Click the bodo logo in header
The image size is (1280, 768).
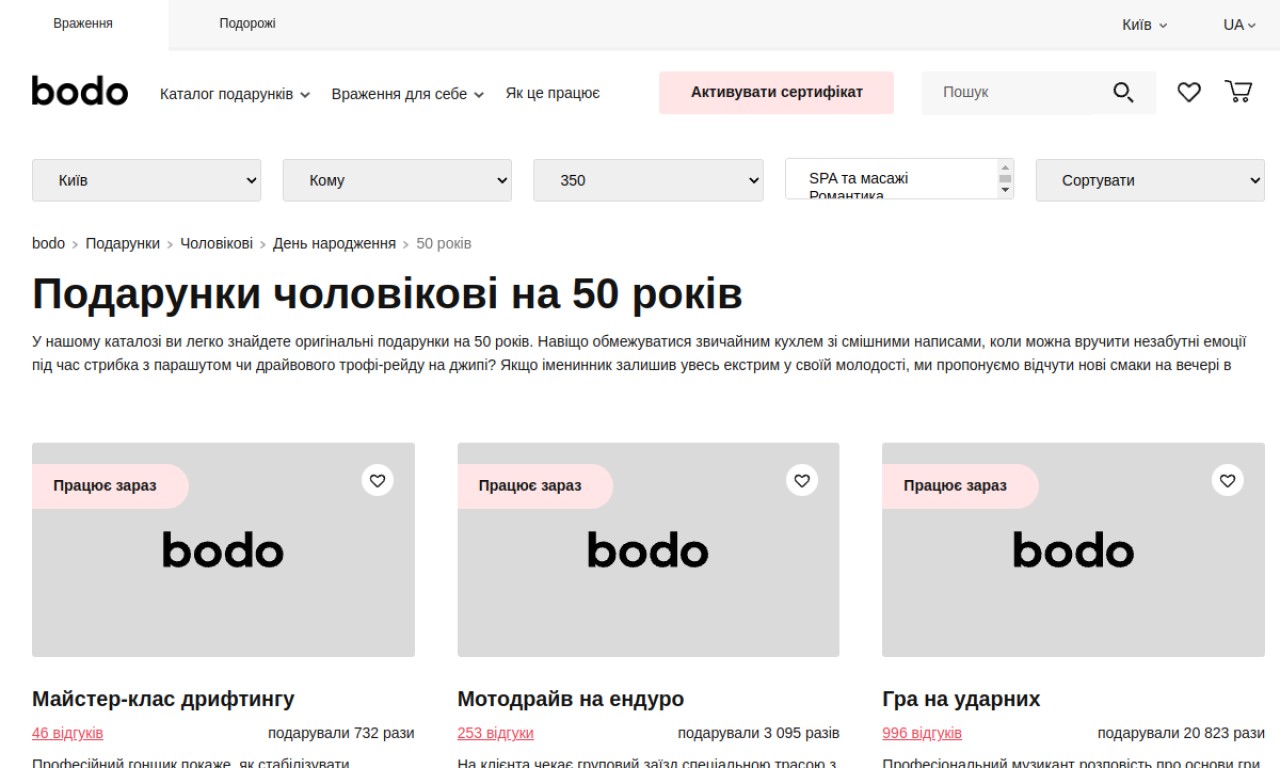pos(80,91)
